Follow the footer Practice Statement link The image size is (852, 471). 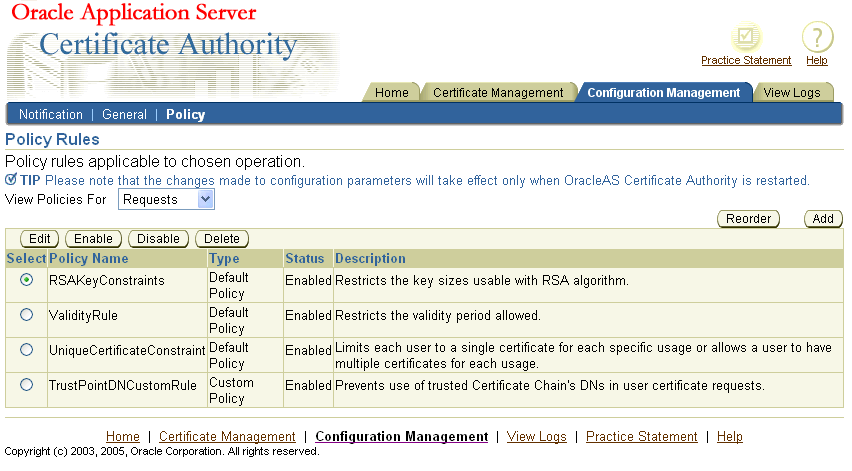click(642, 436)
